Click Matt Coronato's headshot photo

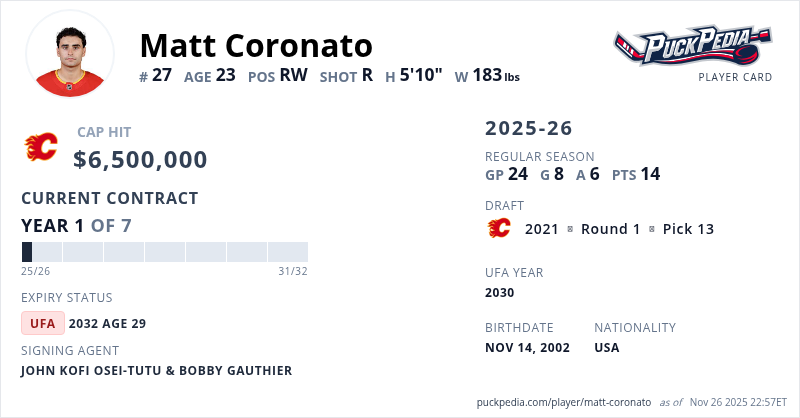pos(70,55)
